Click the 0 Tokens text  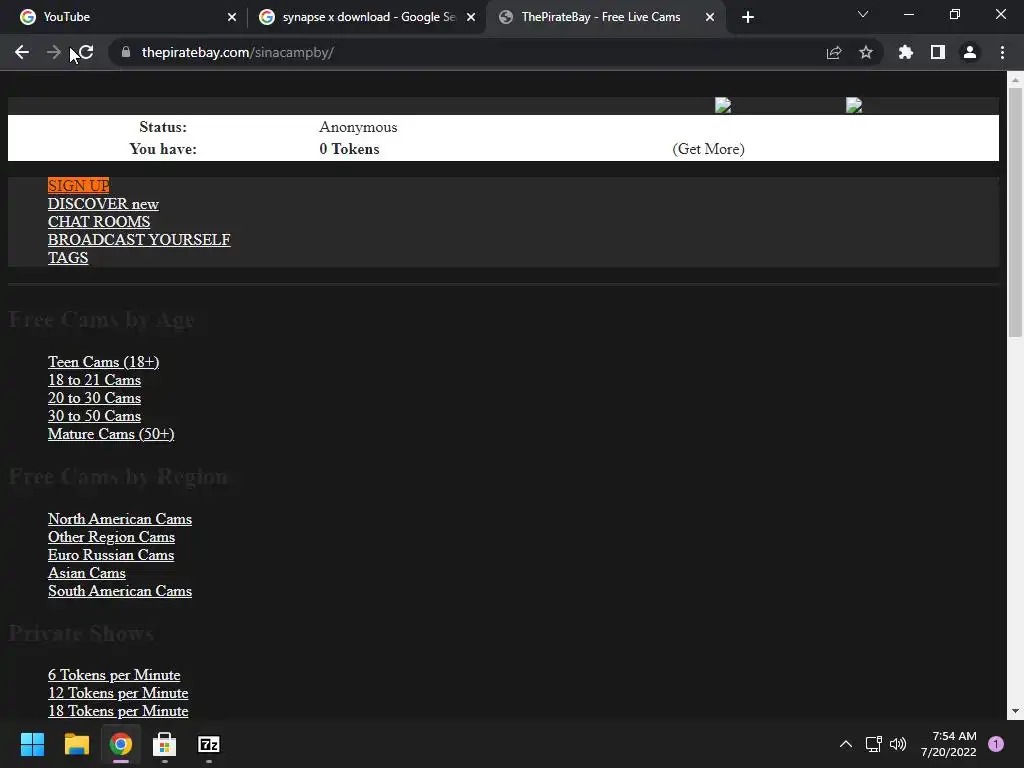(x=349, y=149)
